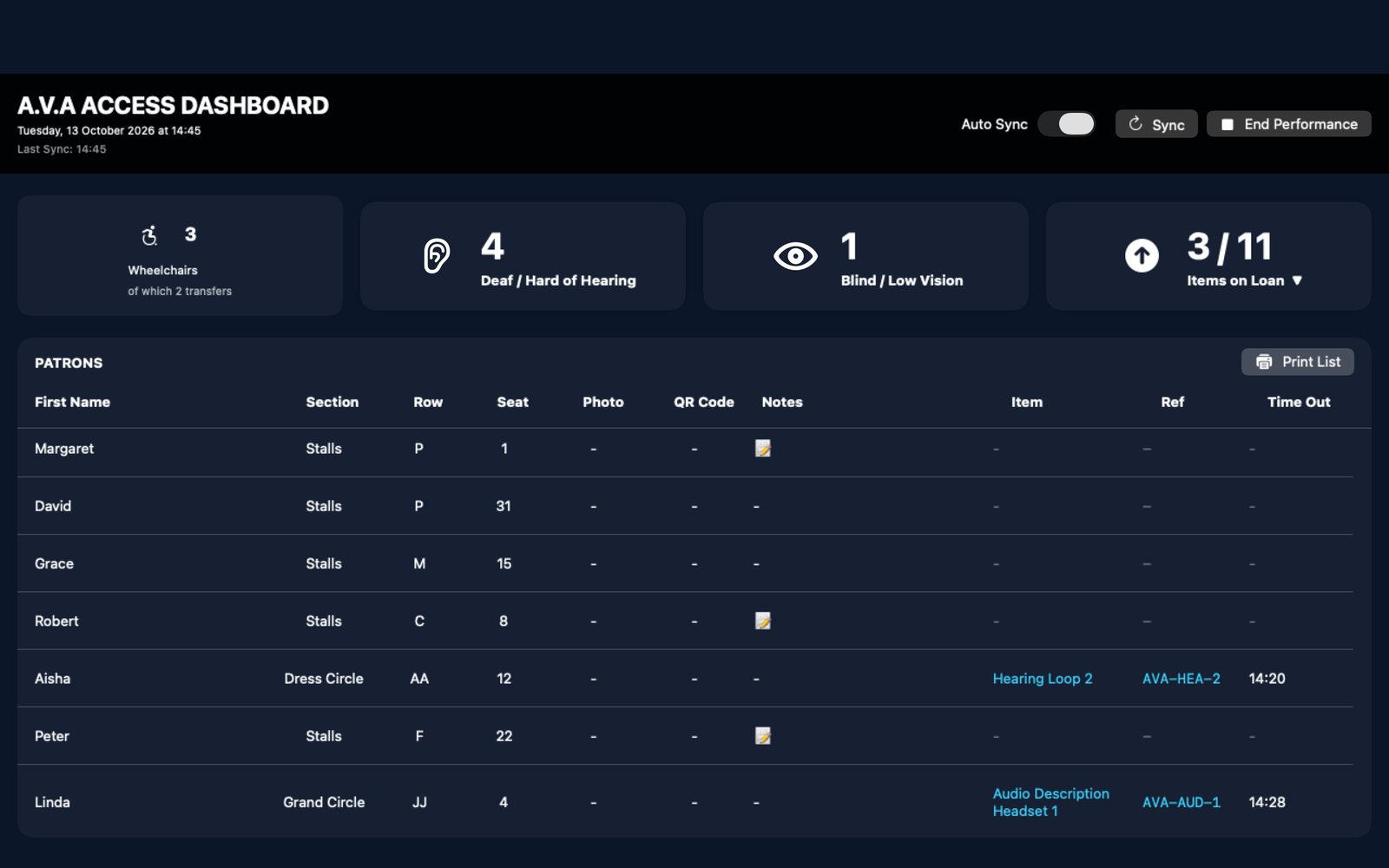
Task: Toggle the Auto Sync switch
Action: tap(1067, 124)
